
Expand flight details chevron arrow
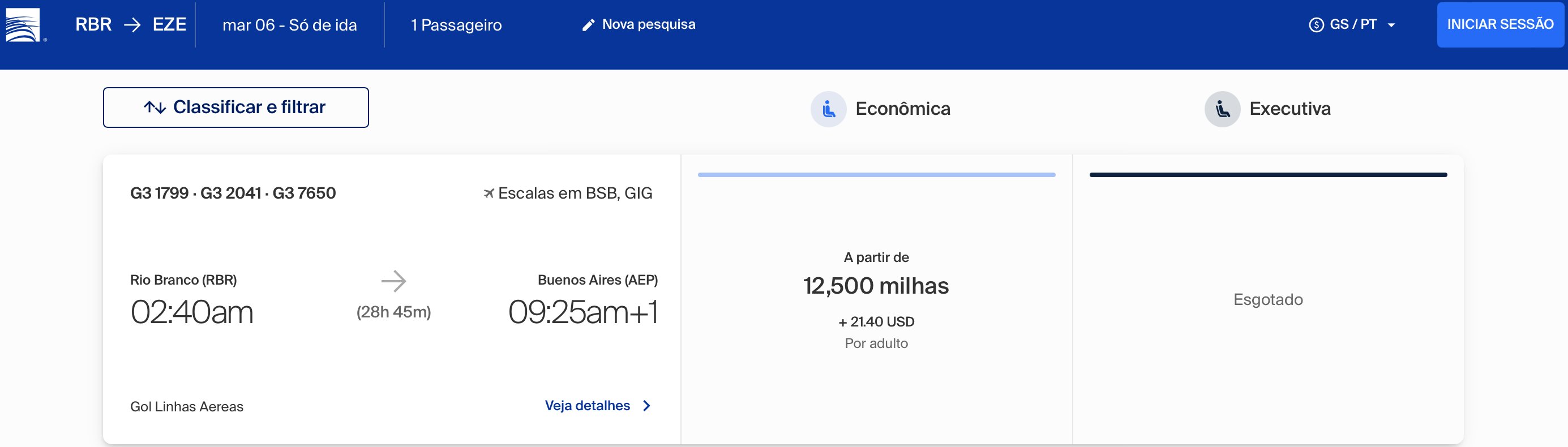(647, 406)
